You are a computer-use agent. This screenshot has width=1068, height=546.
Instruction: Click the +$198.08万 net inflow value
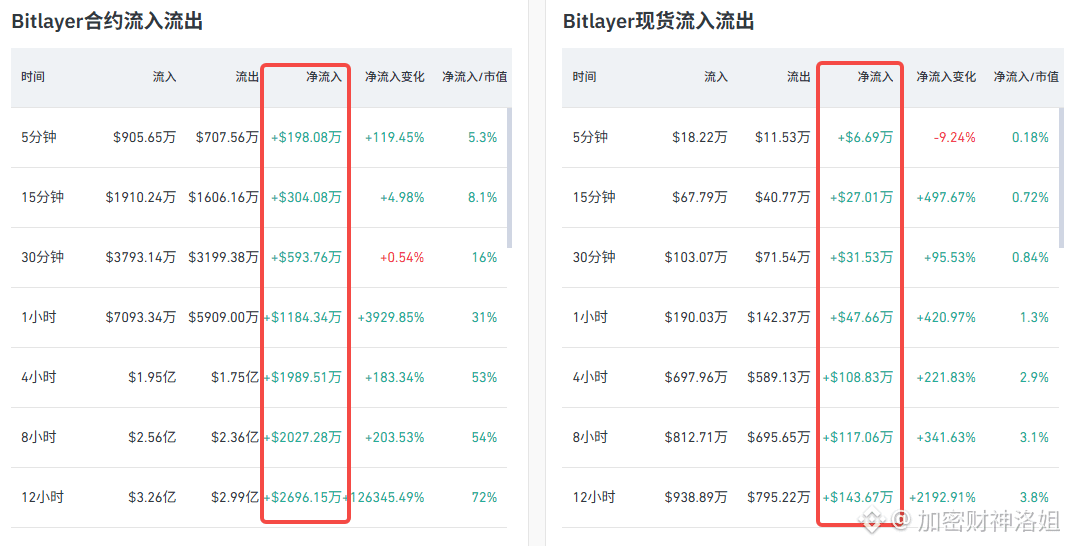[x=307, y=138]
